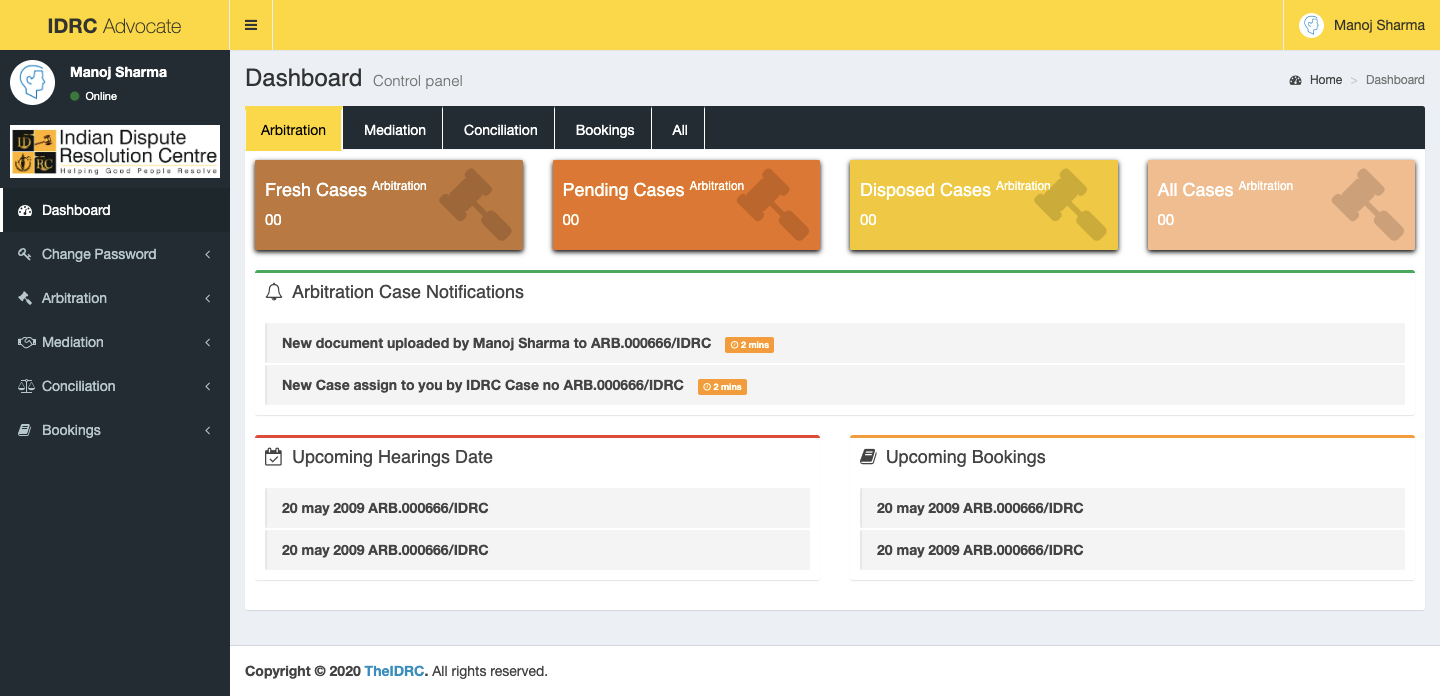The width and height of the screenshot is (1440, 696).
Task: Open the All tab
Action: pyautogui.click(x=680, y=130)
